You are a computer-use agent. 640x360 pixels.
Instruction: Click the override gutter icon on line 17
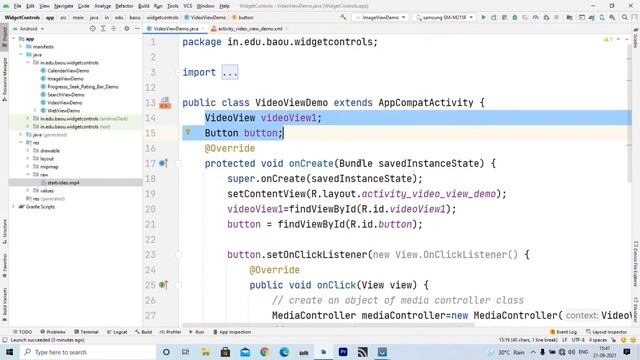pyautogui.click(x=163, y=163)
